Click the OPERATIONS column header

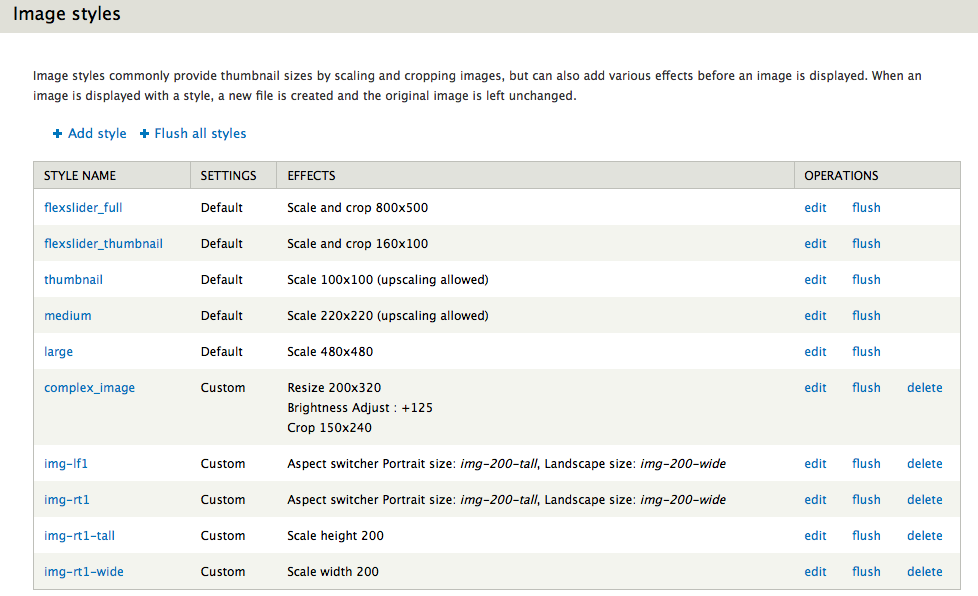(840, 175)
